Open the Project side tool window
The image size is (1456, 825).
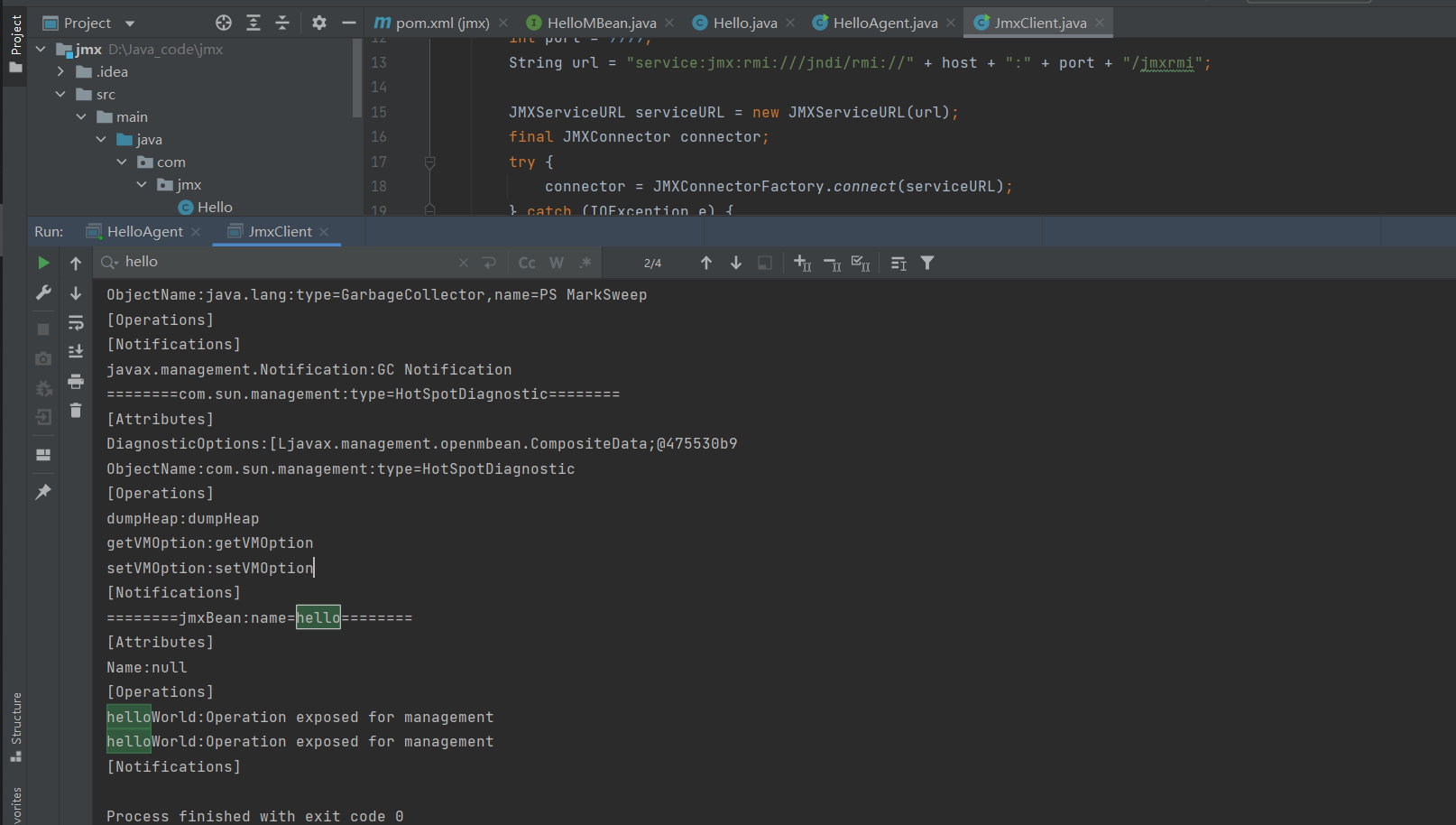click(x=15, y=43)
